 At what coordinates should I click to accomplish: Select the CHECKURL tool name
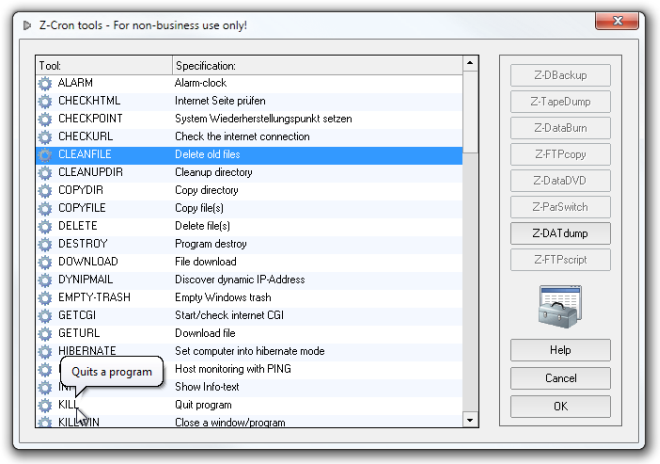click(x=85, y=136)
